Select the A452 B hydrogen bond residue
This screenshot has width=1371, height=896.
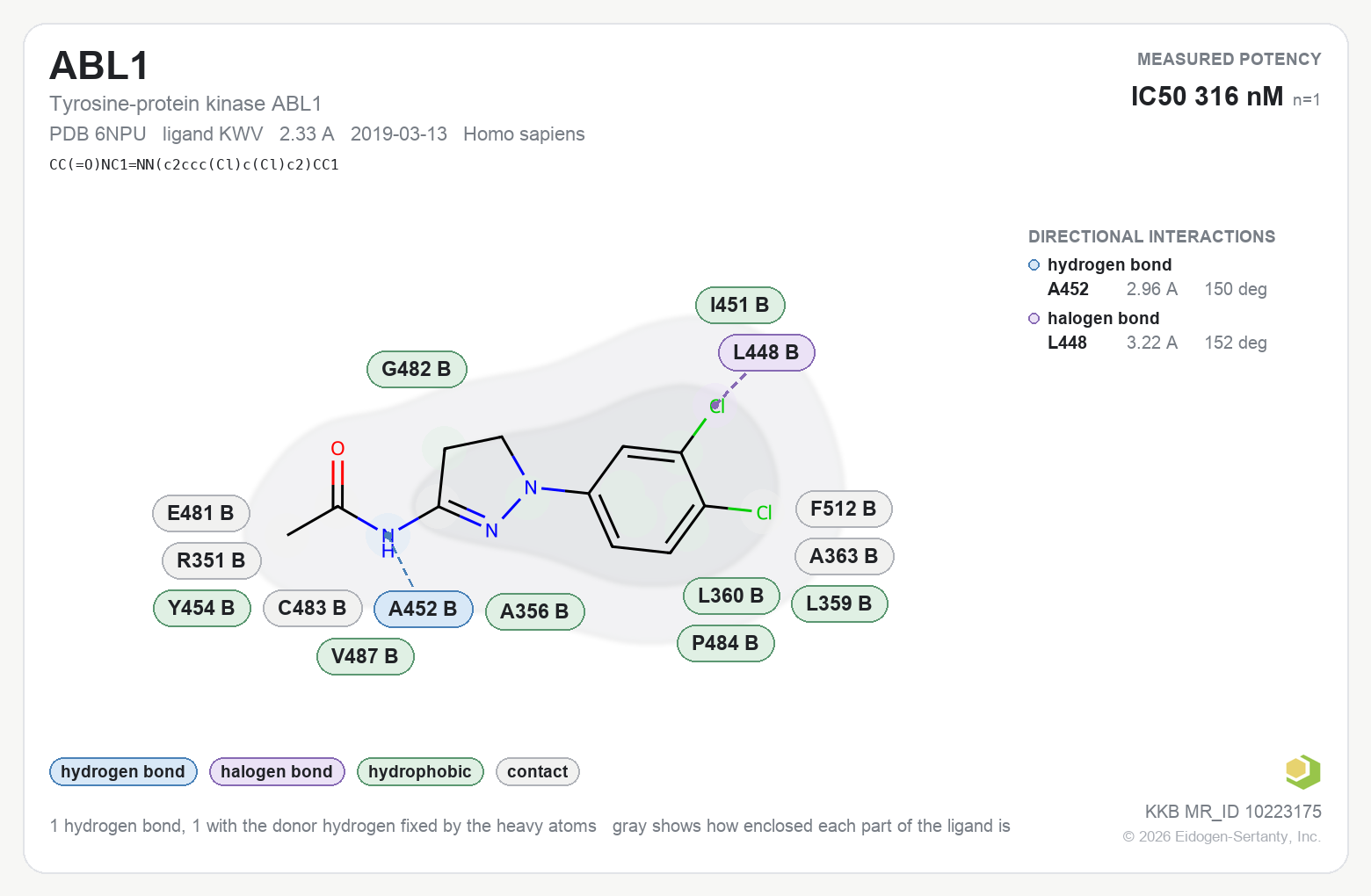click(x=423, y=609)
